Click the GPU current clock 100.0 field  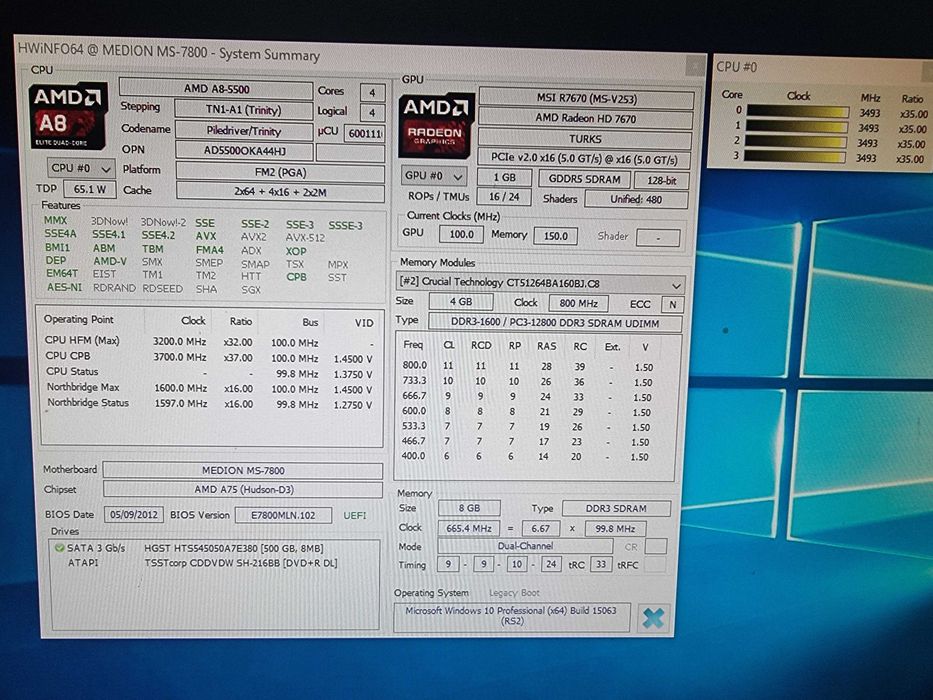point(461,235)
